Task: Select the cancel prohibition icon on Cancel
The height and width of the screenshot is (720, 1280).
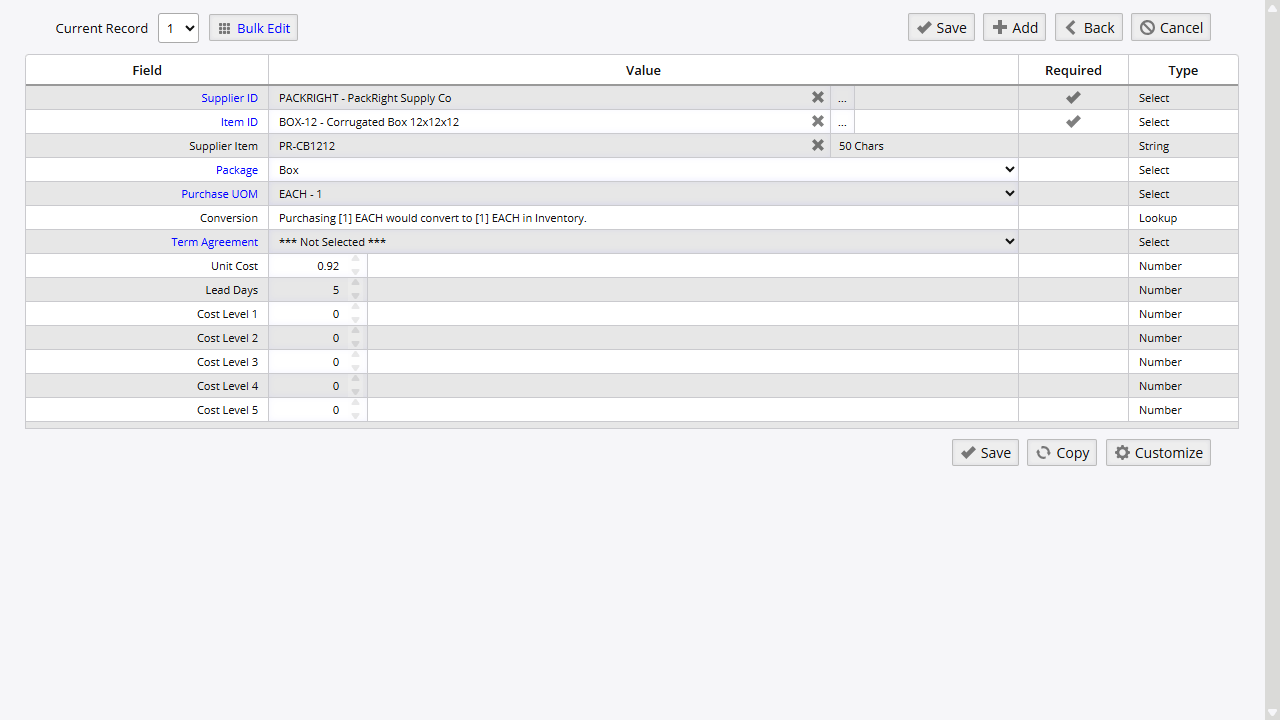Action: click(x=1147, y=27)
